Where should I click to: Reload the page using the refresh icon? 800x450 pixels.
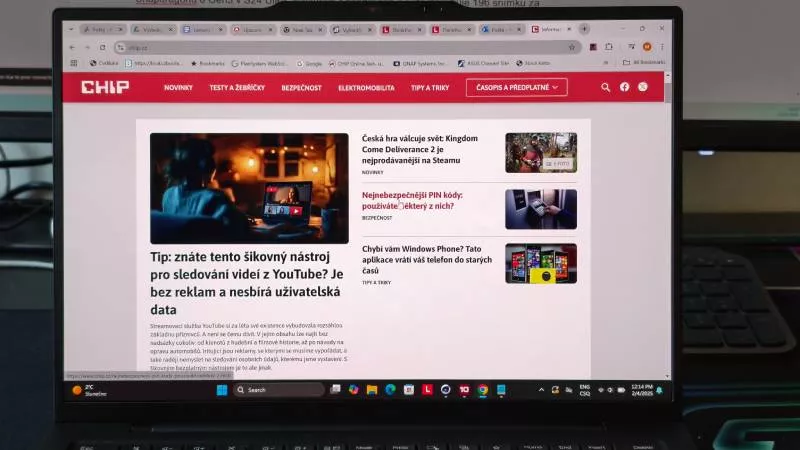coord(103,47)
